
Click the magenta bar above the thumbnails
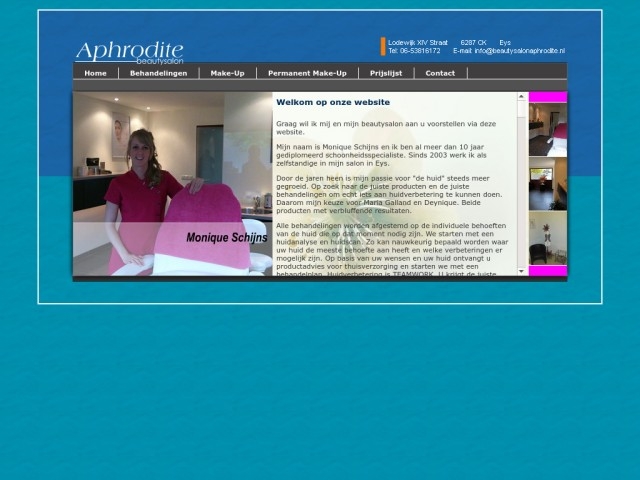tap(547, 97)
